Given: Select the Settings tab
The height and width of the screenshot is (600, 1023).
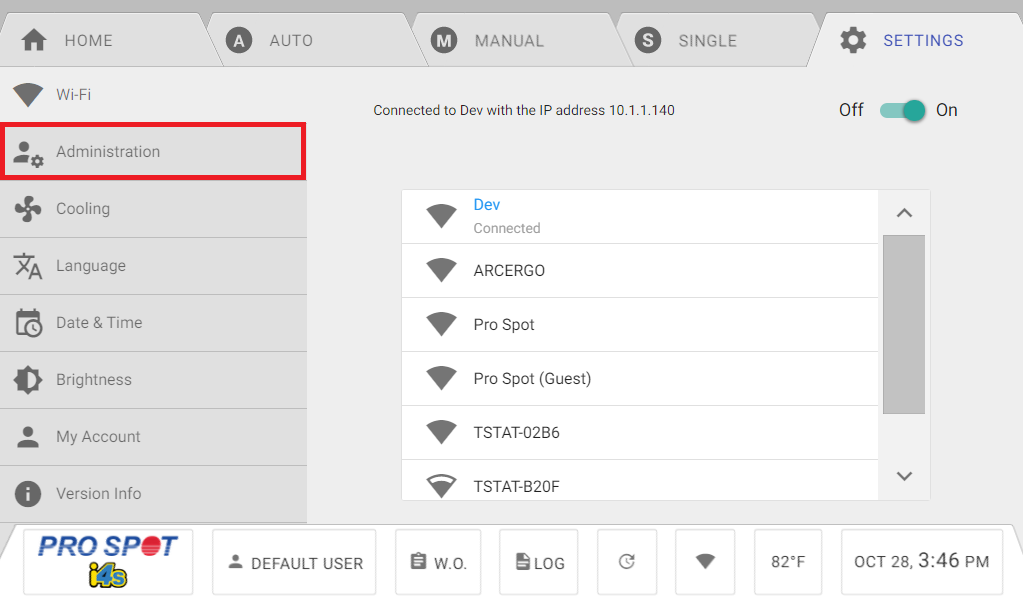Looking at the screenshot, I should pyautogui.click(x=917, y=40).
